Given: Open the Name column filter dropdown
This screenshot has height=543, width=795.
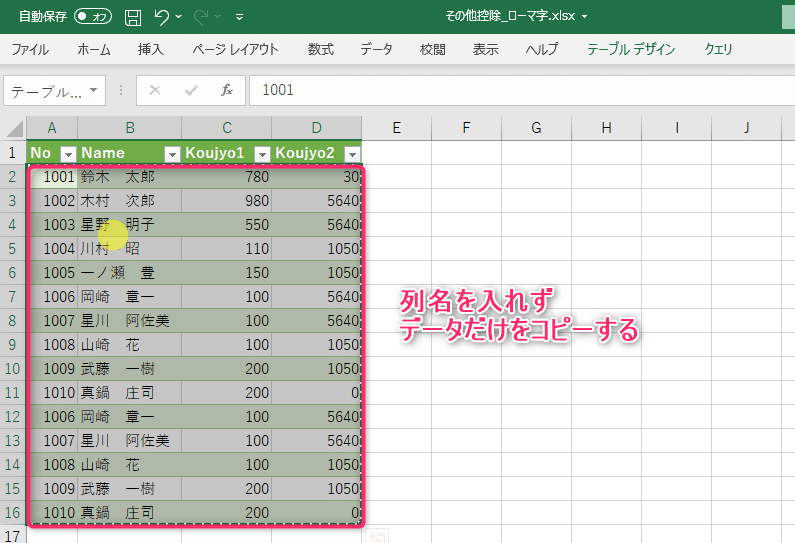Looking at the screenshot, I should [172, 154].
